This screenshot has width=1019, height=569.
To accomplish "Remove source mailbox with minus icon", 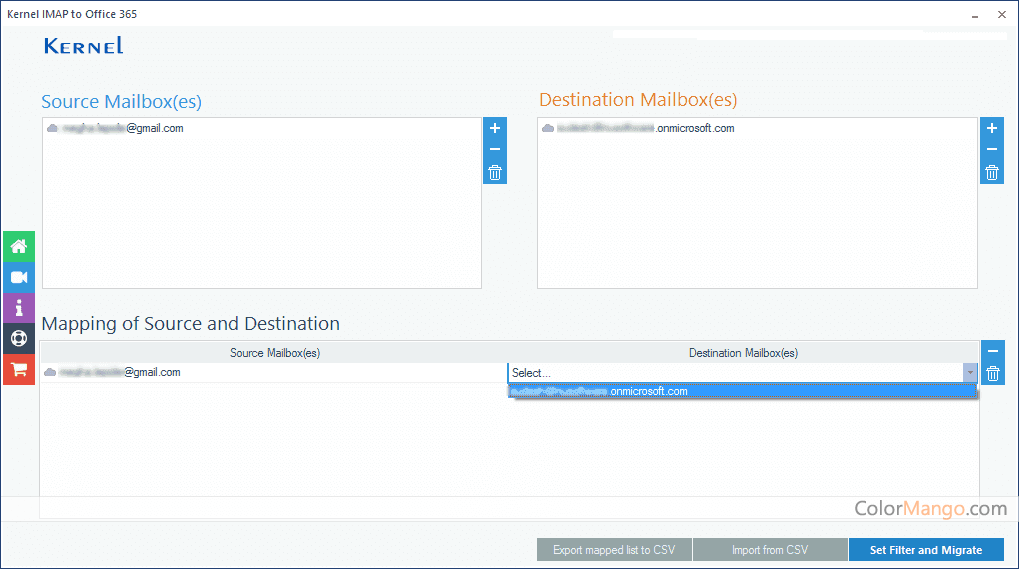I will pos(494,150).
